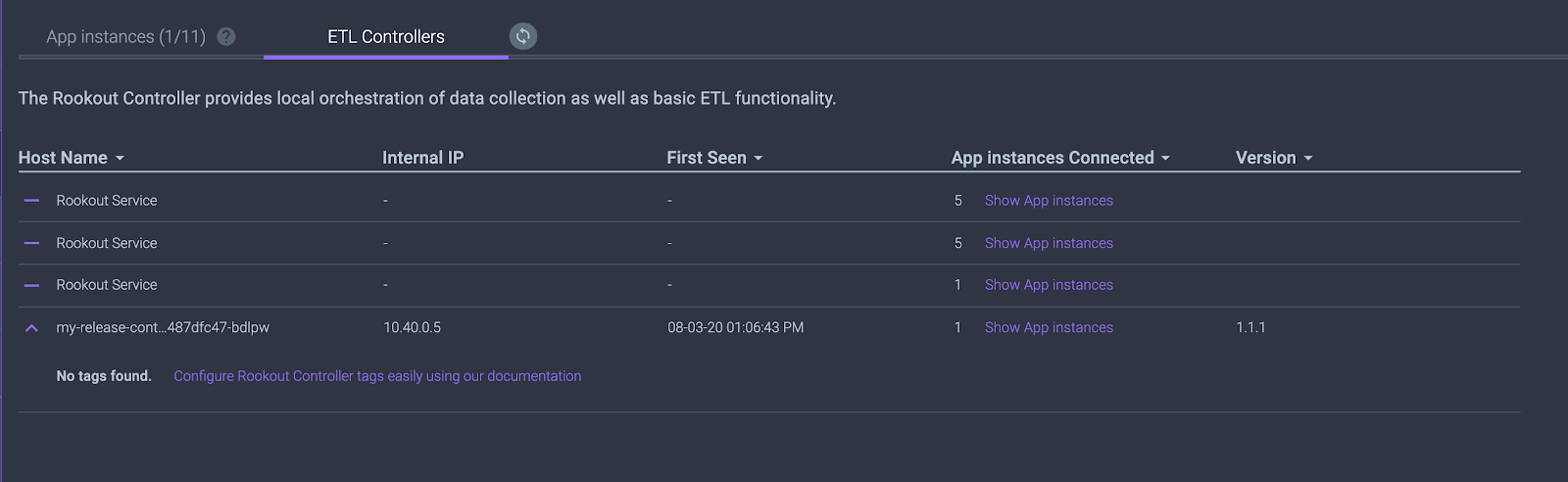Viewport: 1568px width, 482px height.
Task: Sort by Host Name column arrow
Action: click(x=120, y=159)
